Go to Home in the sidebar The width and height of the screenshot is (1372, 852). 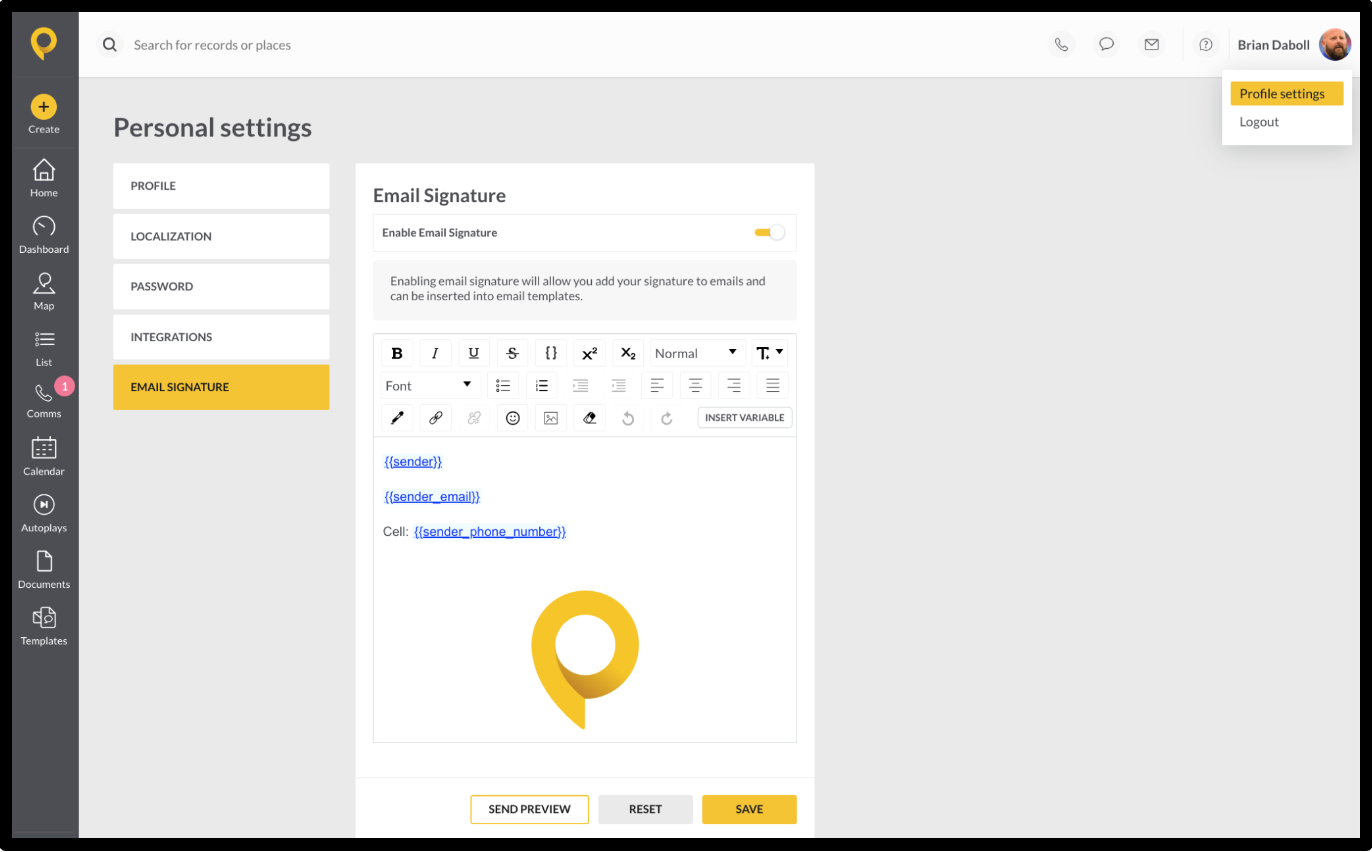(44, 178)
